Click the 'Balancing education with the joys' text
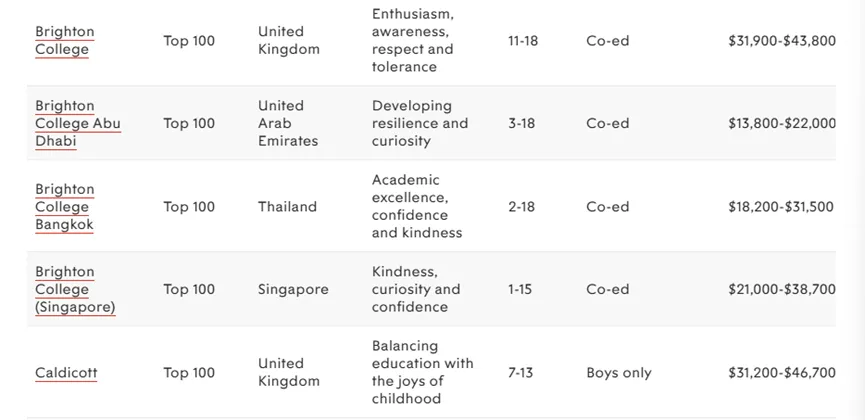 423,364
